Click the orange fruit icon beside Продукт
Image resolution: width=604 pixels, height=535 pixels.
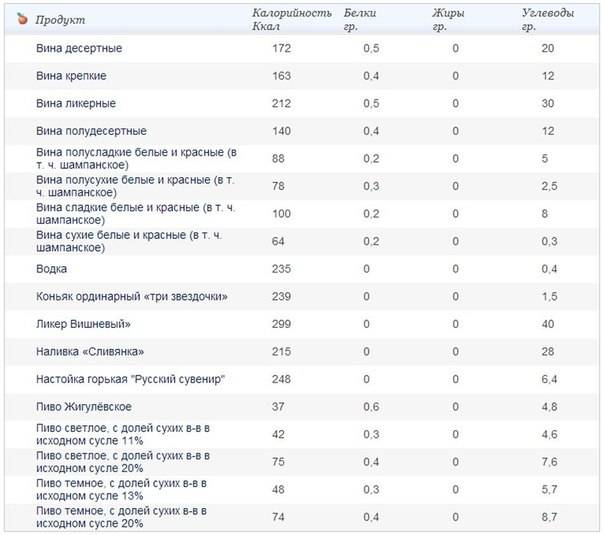[20, 19]
